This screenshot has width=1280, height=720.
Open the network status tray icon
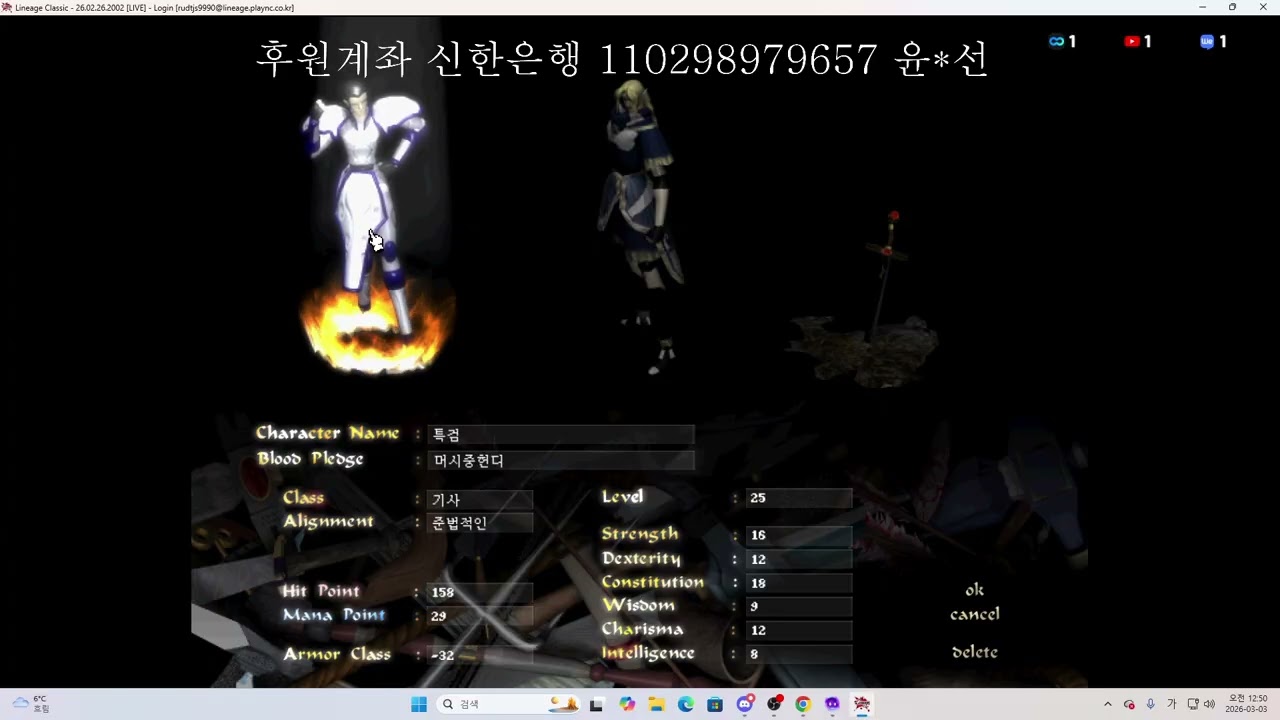1193,704
